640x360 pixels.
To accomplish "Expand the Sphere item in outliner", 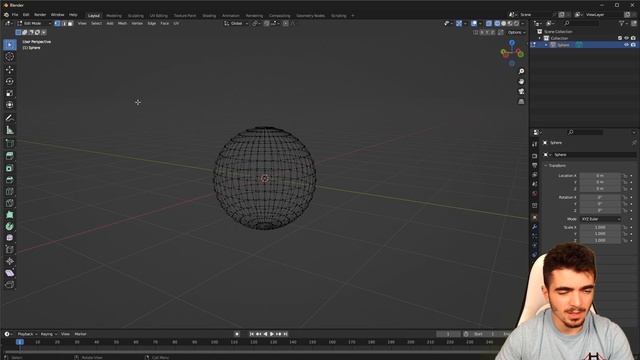I will coord(547,45).
